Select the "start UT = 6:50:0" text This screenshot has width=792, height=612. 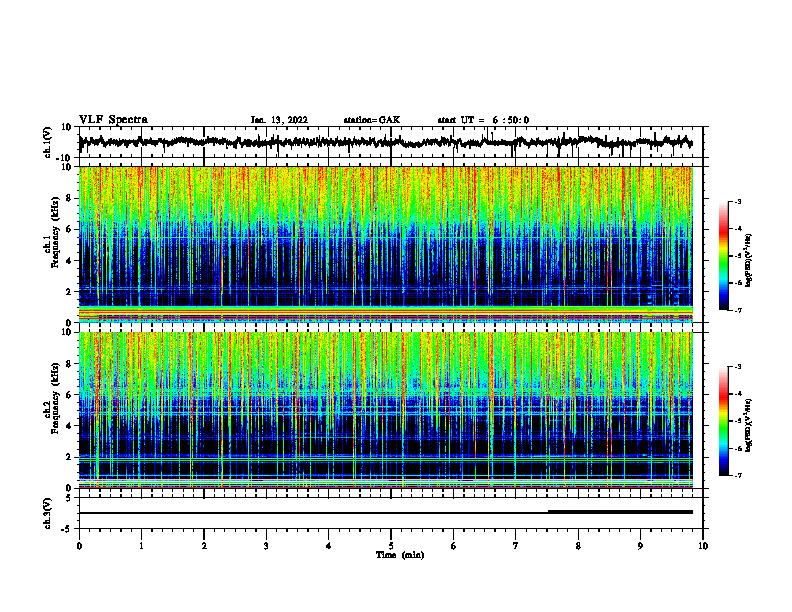pyautogui.click(x=483, y=120)
